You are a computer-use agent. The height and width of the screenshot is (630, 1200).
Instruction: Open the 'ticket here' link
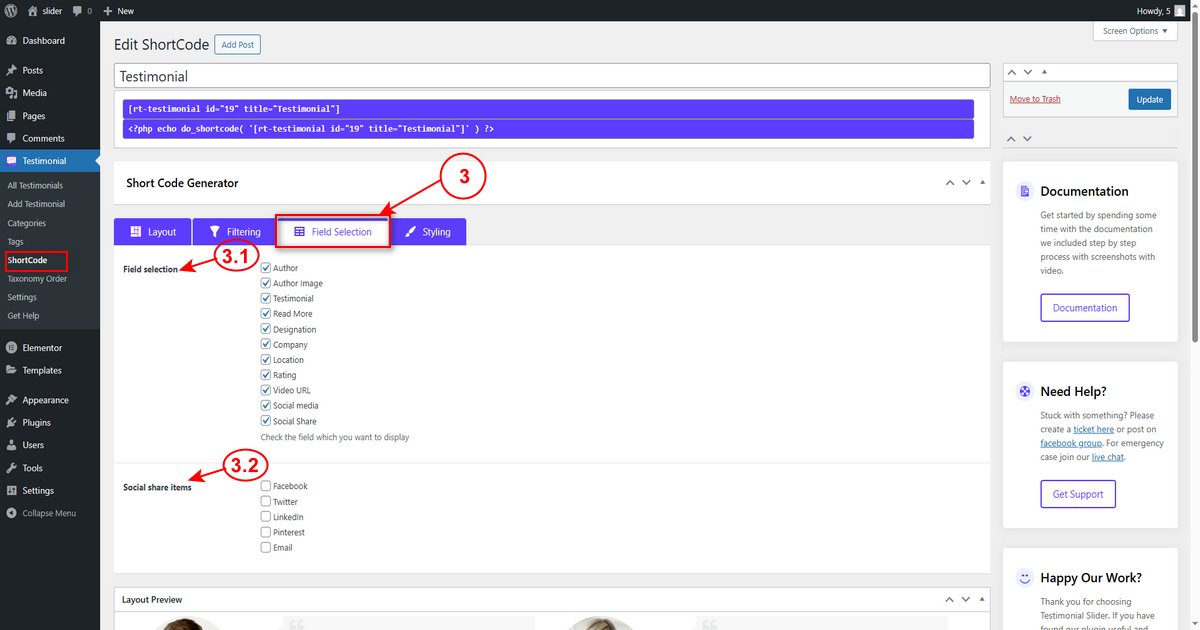point(1093,429)
